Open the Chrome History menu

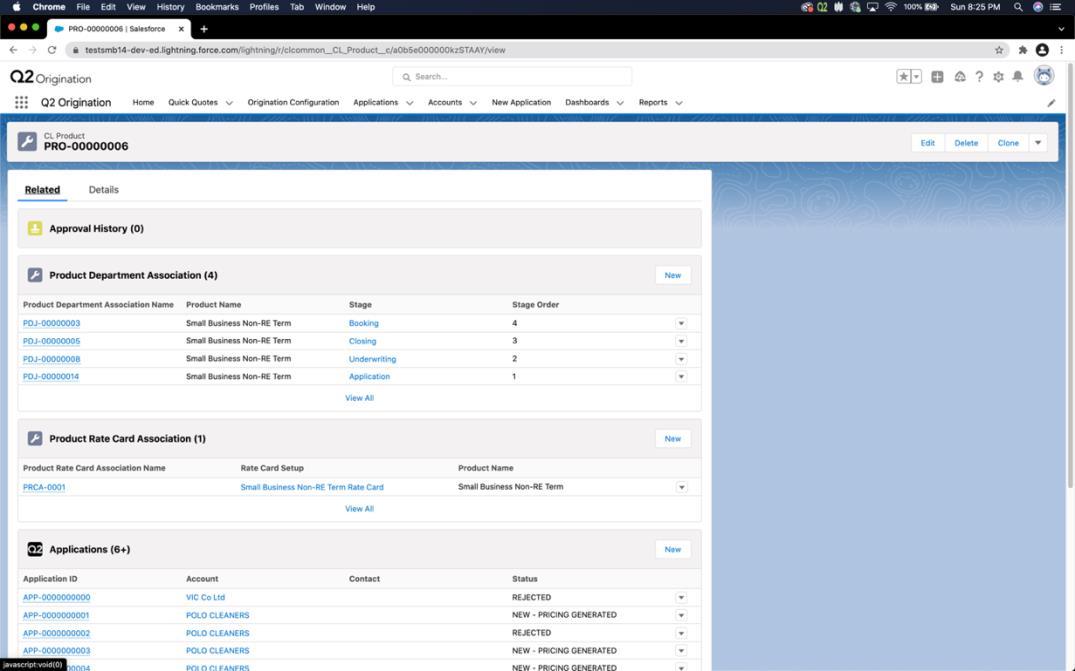pos(170,7)
